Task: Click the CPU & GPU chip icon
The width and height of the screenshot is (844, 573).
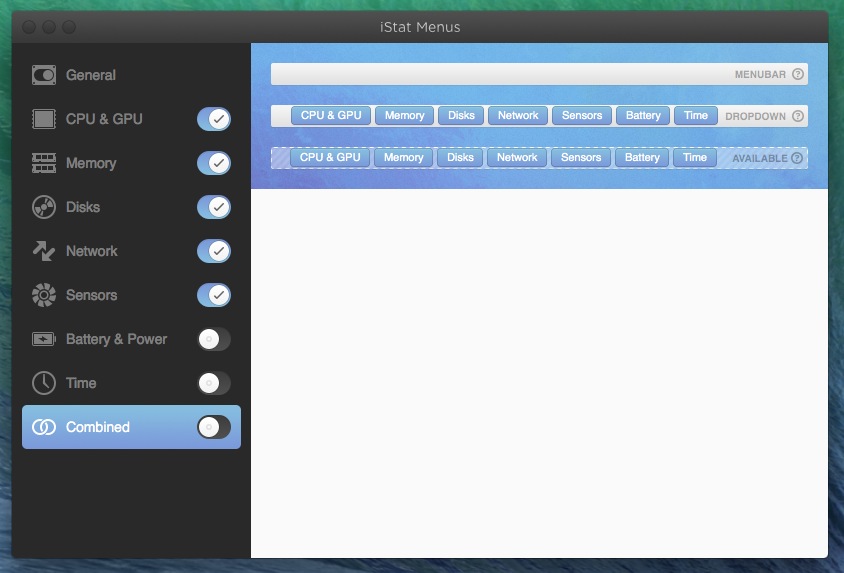Action: tap(44, 119)
